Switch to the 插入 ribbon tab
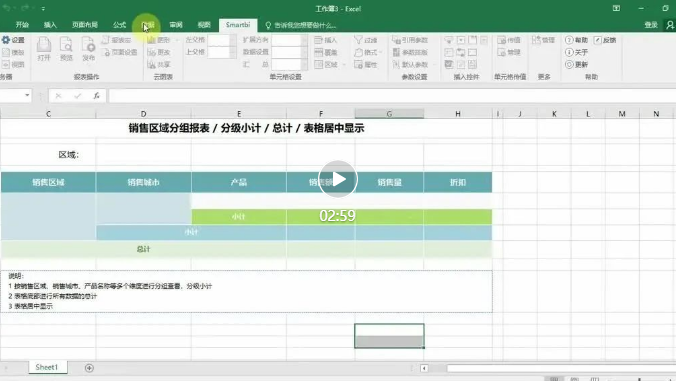The width and height of the screenshot is (676, 381). pos(50,25)
